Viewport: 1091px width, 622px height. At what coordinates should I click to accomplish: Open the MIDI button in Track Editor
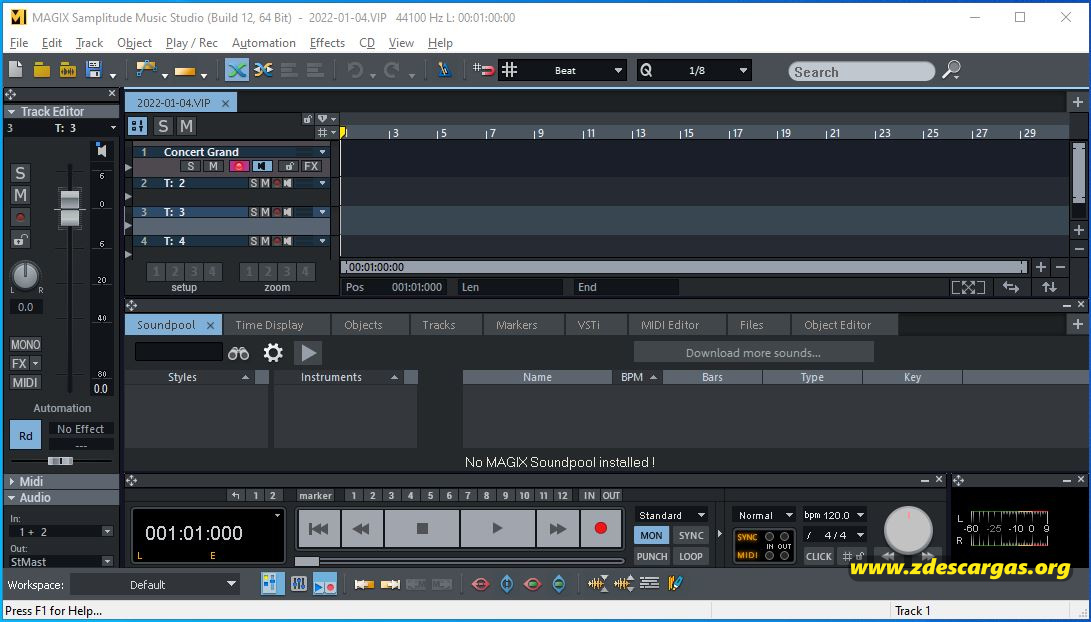point(25,383)
